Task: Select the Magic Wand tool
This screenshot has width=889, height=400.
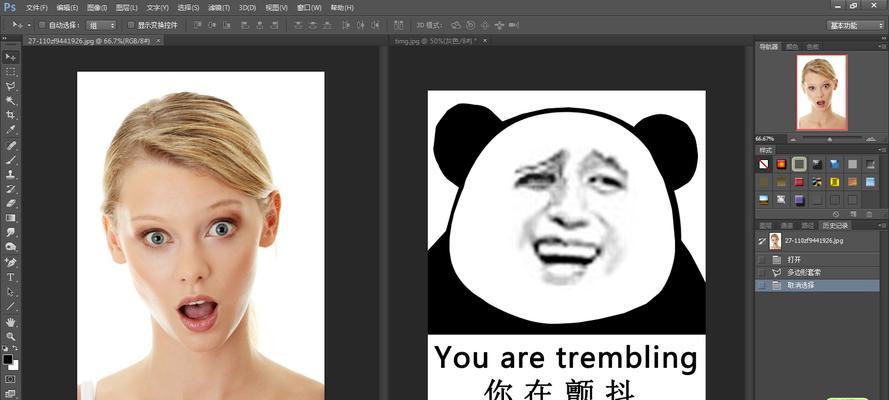Action: [10, 101]
